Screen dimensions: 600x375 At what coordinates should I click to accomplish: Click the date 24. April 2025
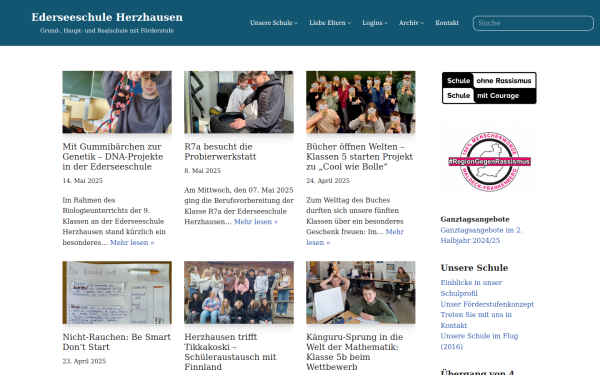coord(328,181)
